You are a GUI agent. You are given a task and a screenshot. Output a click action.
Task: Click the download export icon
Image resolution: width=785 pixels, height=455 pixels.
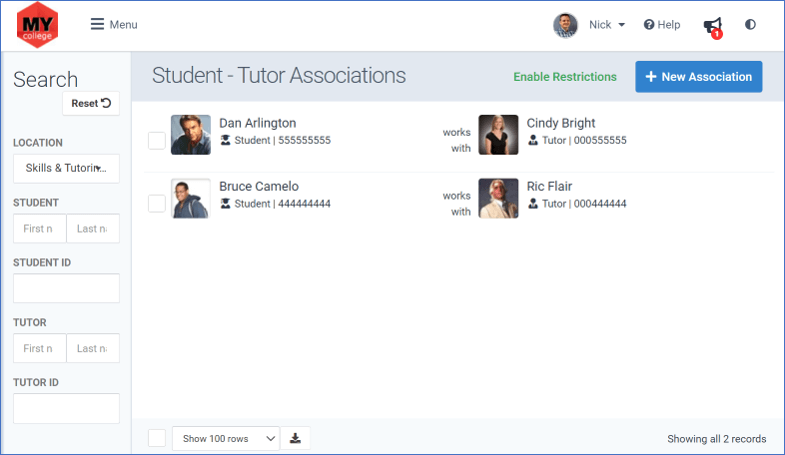tap(295, 438)
